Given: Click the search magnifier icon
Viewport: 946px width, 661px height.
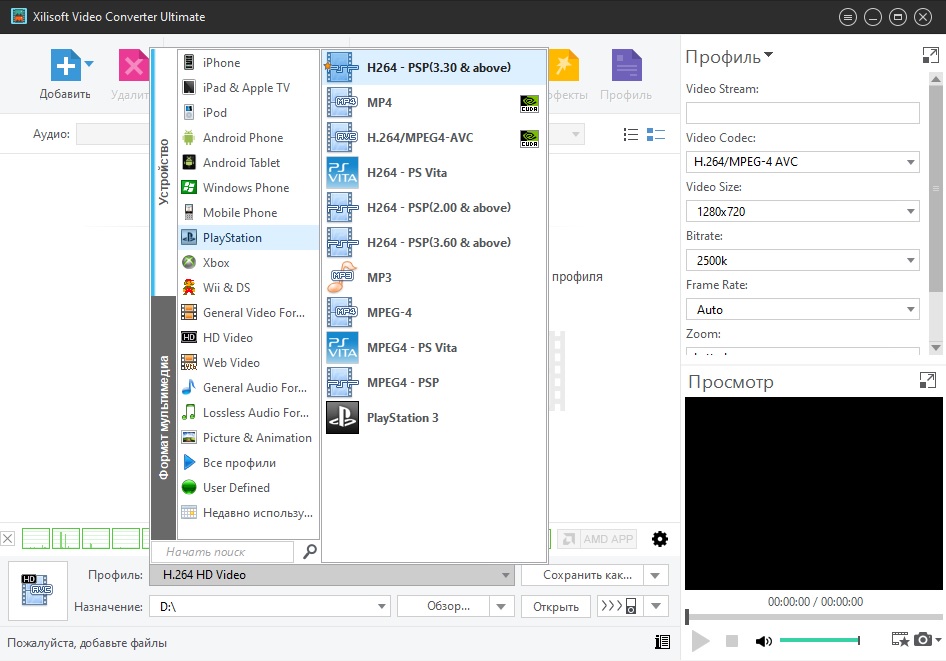Looking at the screenshot, I should pyautogui.click(x=309, y=551).
